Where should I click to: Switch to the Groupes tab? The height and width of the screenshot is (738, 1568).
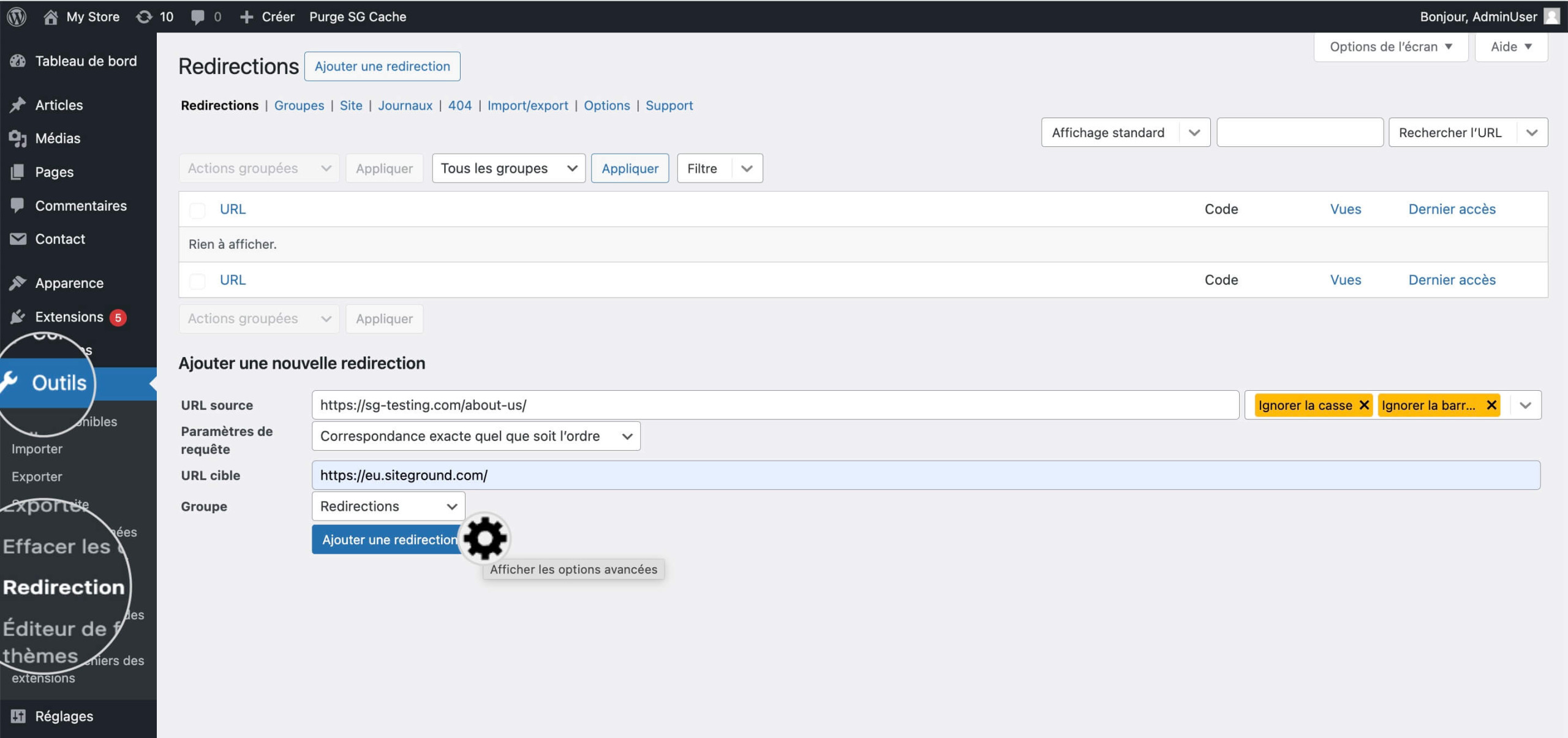(x=299, y=105)
